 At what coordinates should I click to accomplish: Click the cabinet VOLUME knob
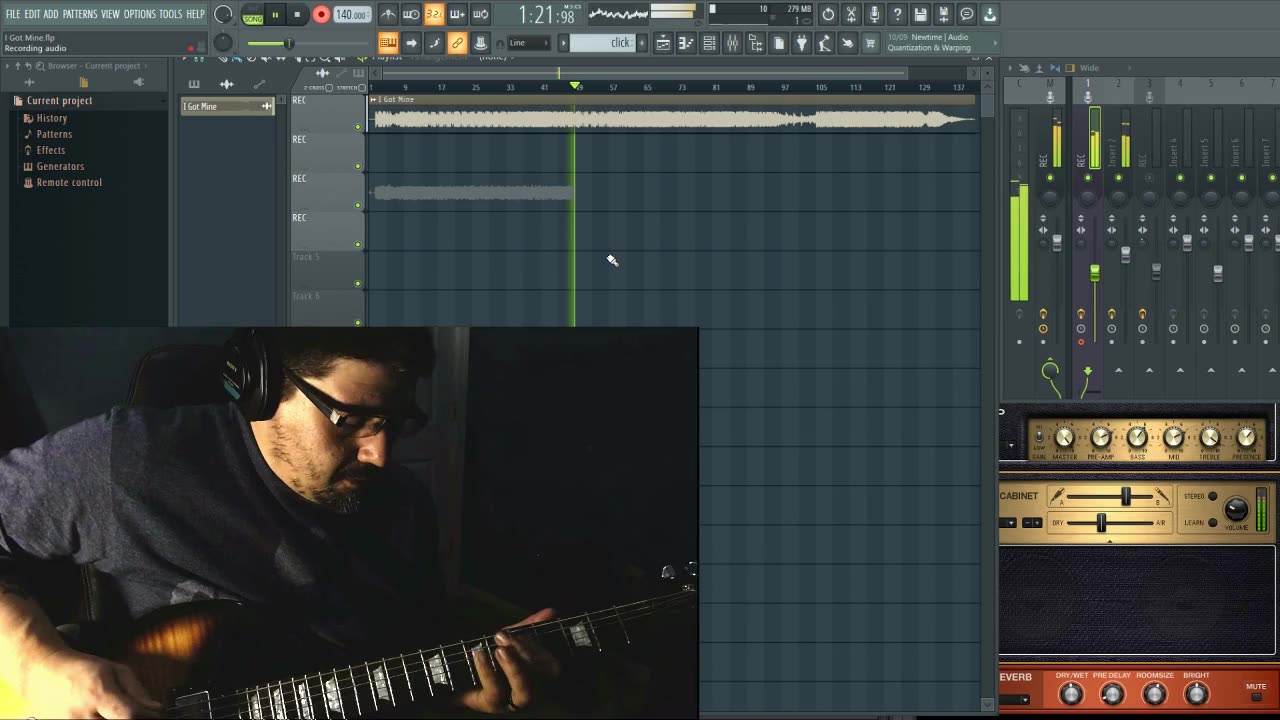tap(1237, 509)
